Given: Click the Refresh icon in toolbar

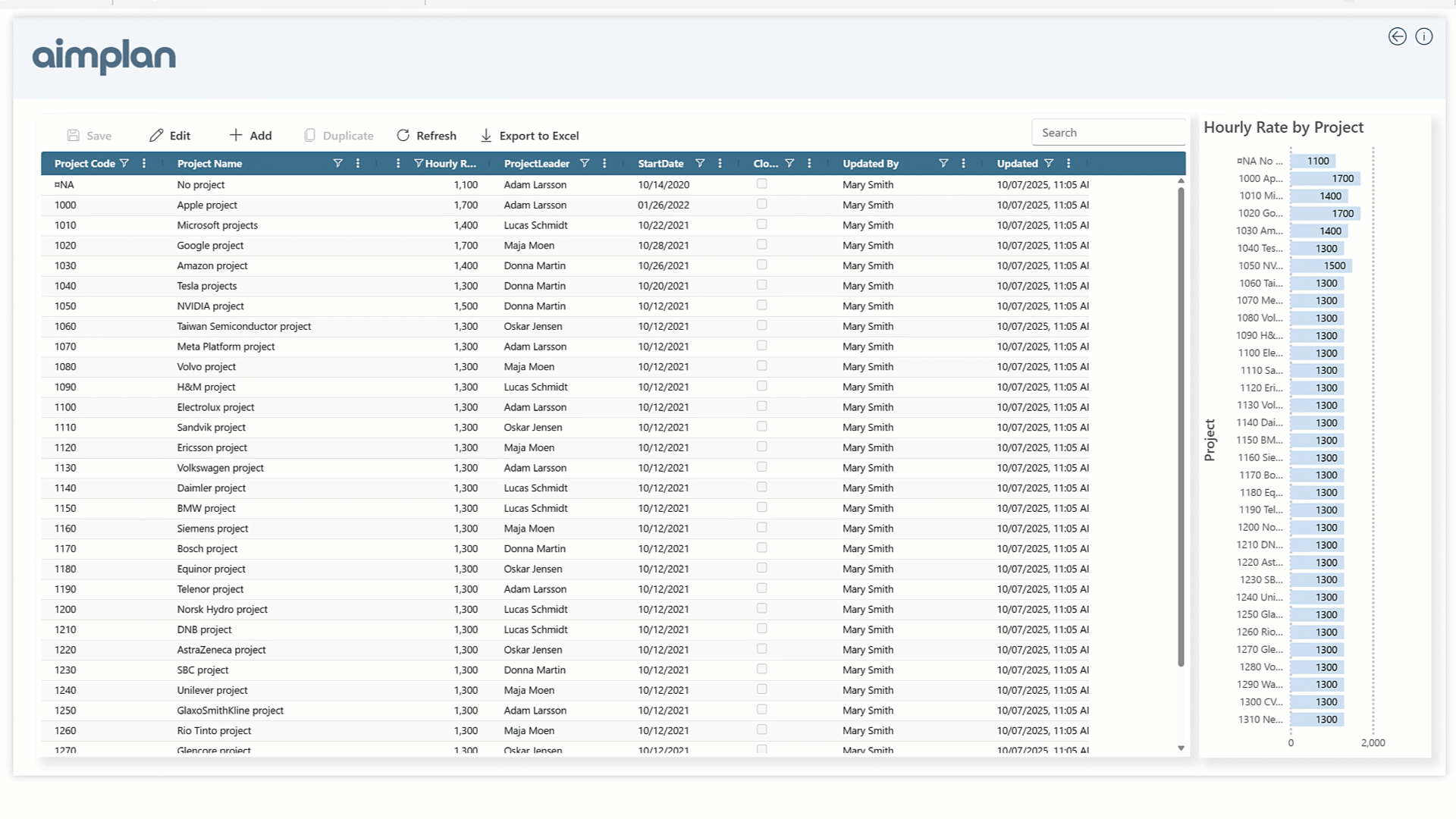Looking at the screenshot, I should [x=403, y=135].
